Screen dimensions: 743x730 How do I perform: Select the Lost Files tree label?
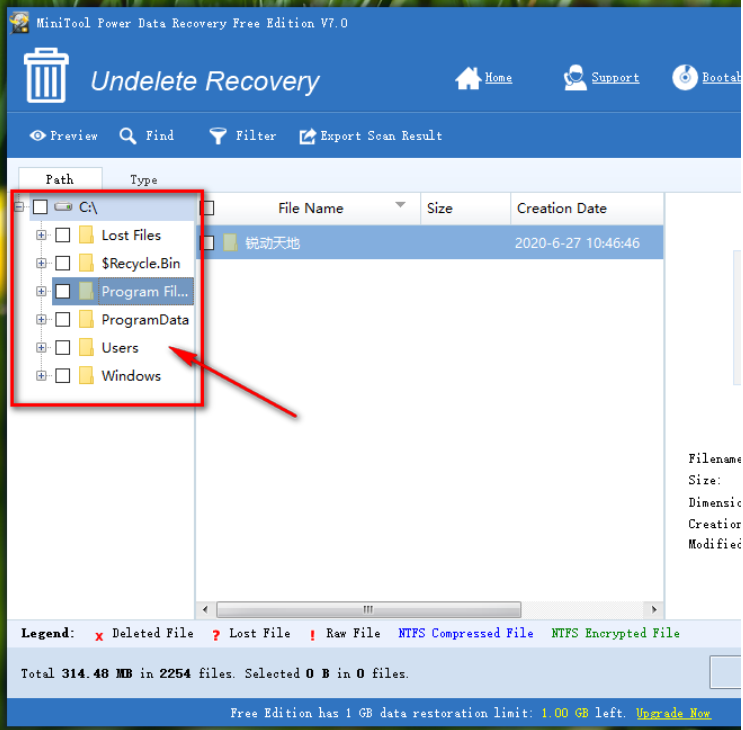131,235
